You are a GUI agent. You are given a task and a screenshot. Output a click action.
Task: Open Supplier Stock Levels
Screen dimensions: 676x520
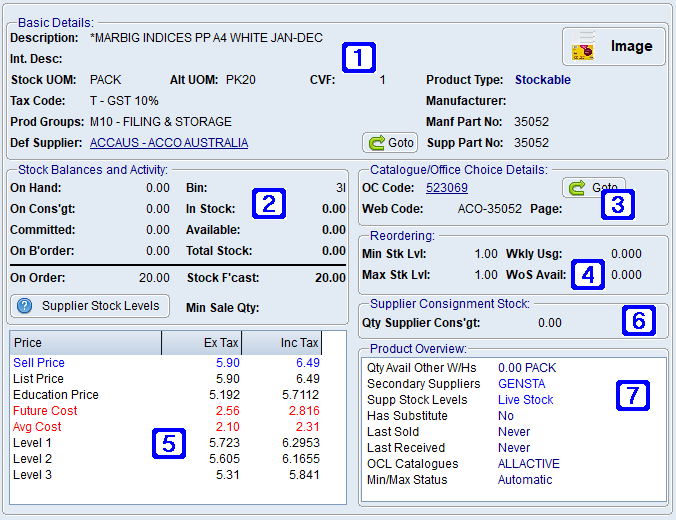tap(89, 306)
